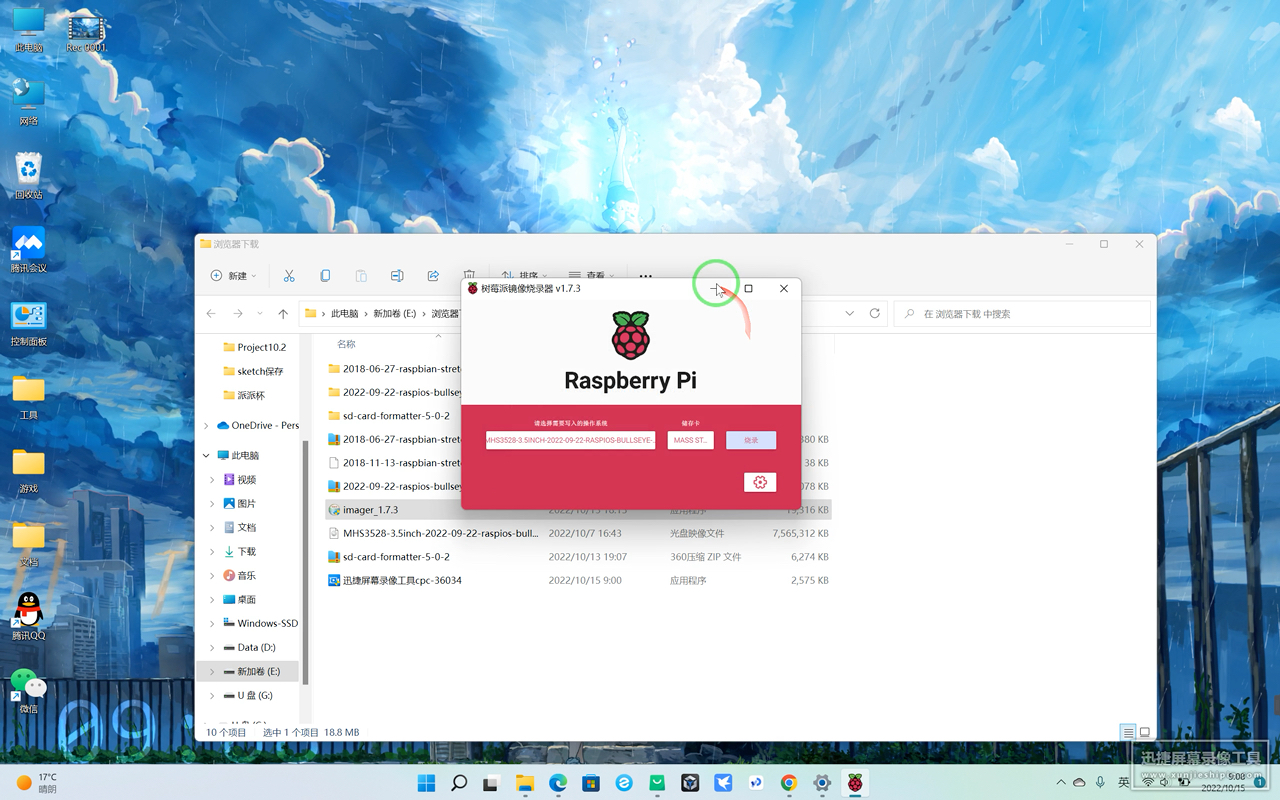This screenshot has height=800, width=1280.
Task: Switch Explorer to details view layout icon
Action: tap(1128, 733)
